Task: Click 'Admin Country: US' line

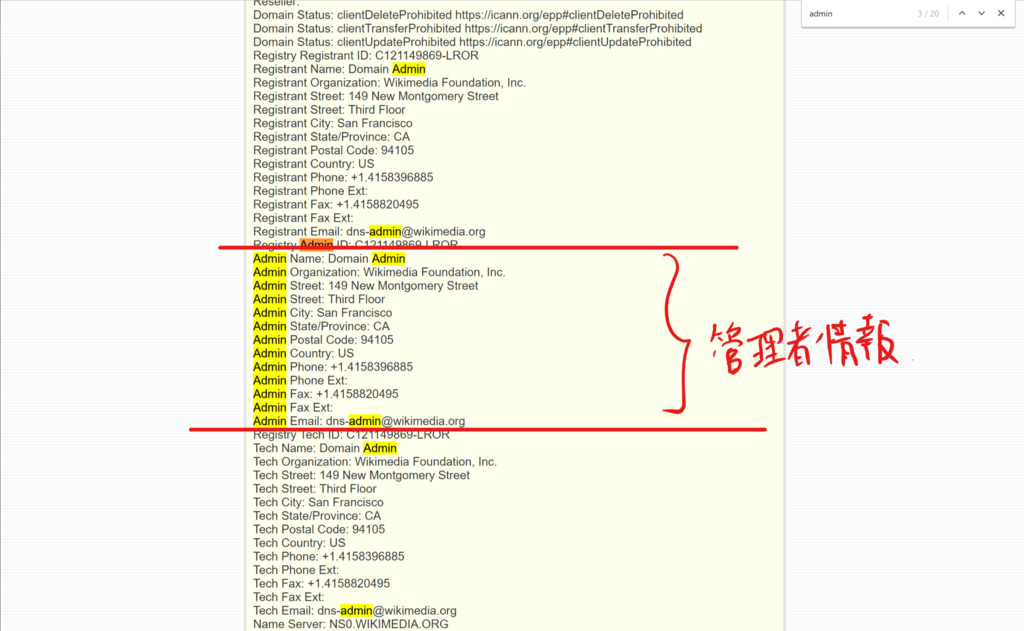Action: [x=304, y=353]
